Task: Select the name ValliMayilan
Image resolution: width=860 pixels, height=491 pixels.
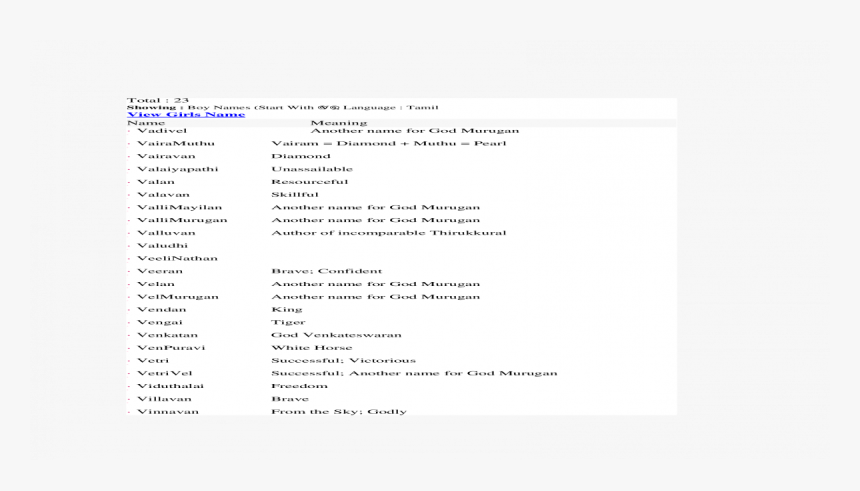Action: coord(179,207)
